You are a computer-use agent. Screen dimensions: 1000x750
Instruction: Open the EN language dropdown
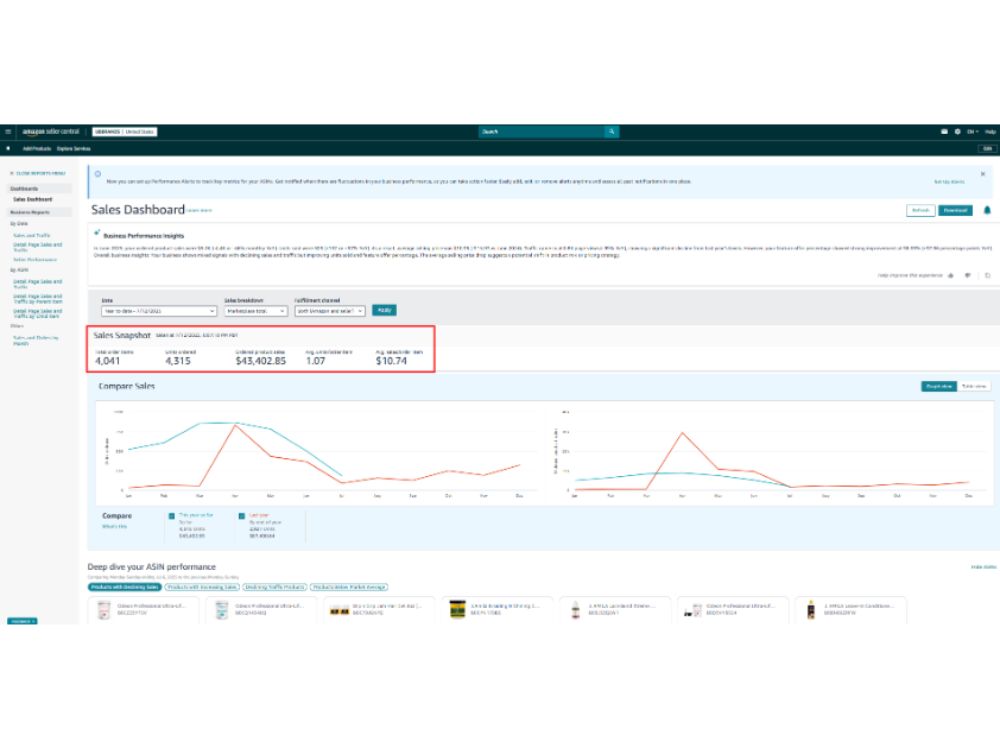tap(973, 132)
